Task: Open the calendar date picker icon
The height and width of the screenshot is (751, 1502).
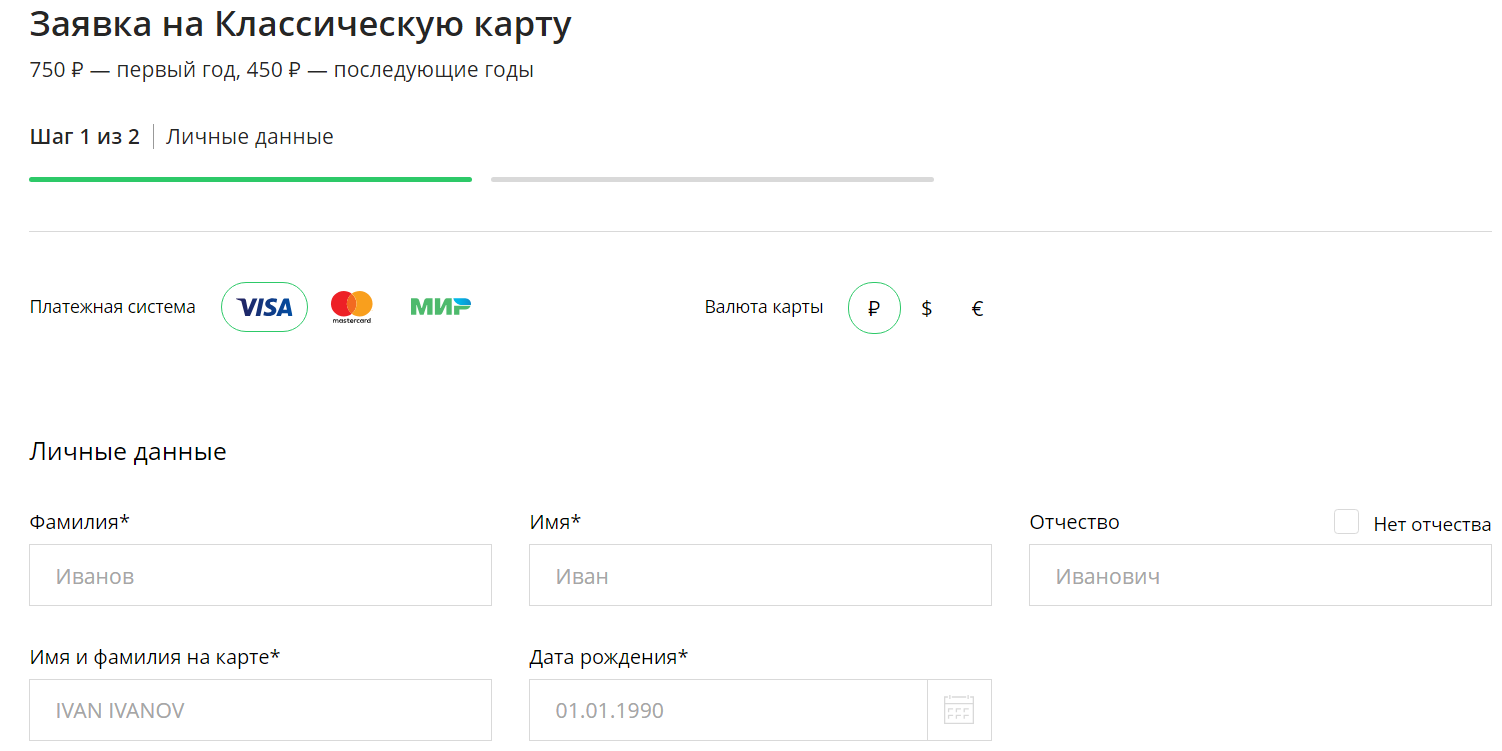Action: [959, 711]
